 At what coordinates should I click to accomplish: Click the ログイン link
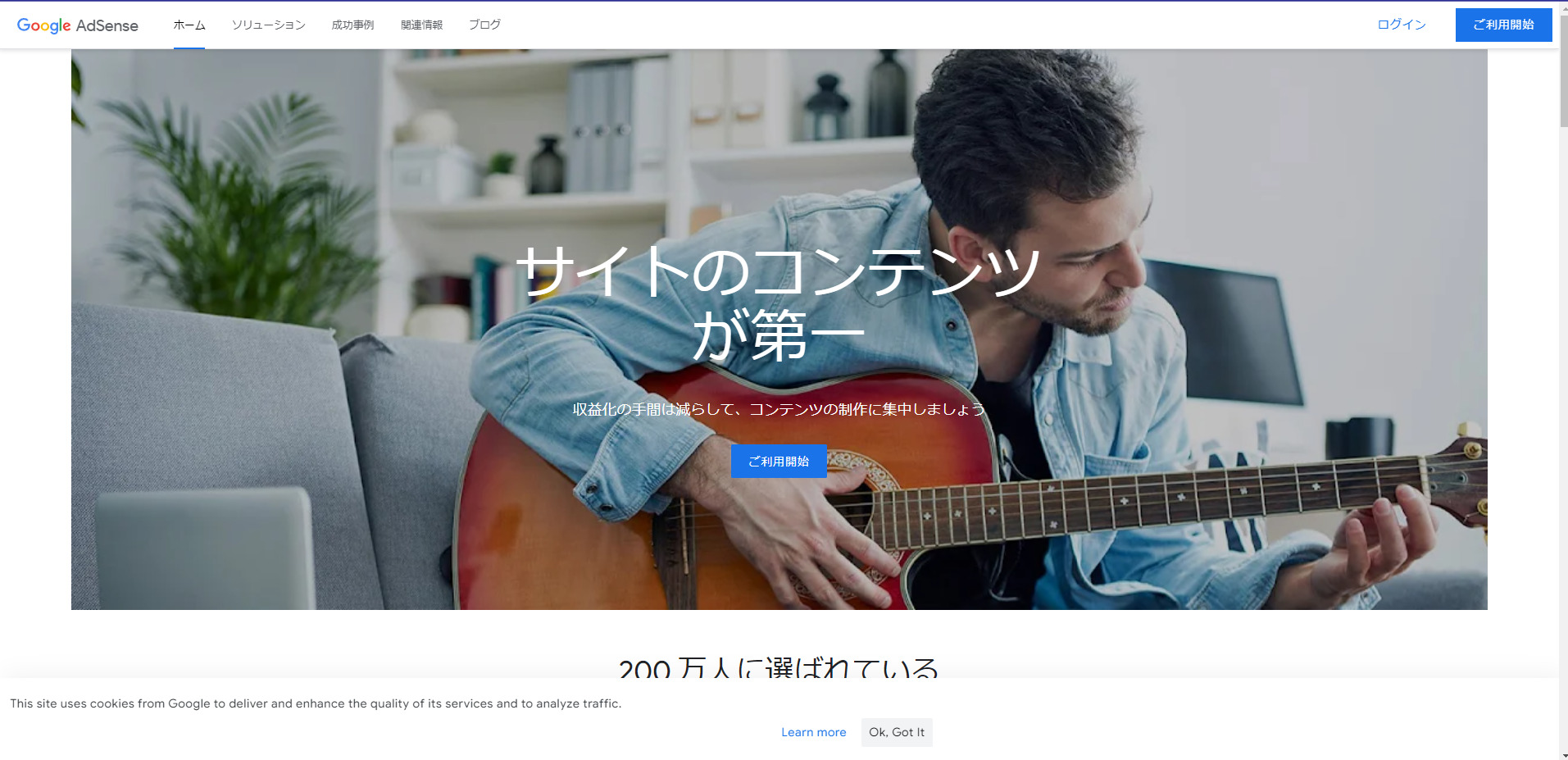coord(1402,25)
